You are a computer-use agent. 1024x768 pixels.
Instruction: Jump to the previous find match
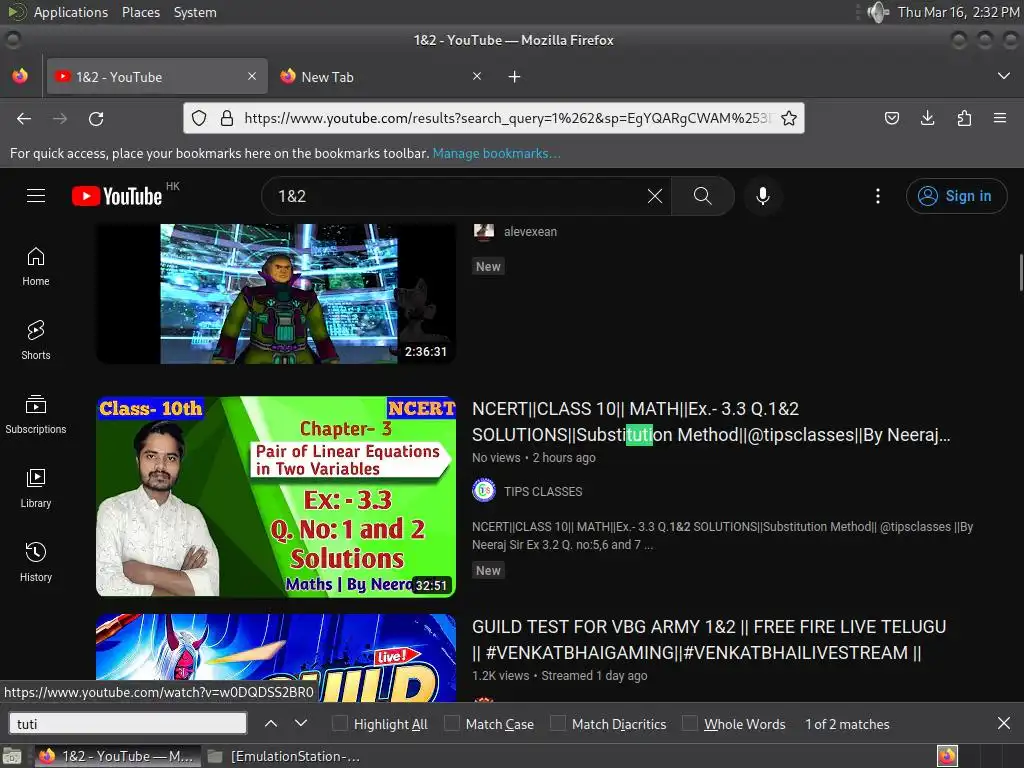click(271, 724)
